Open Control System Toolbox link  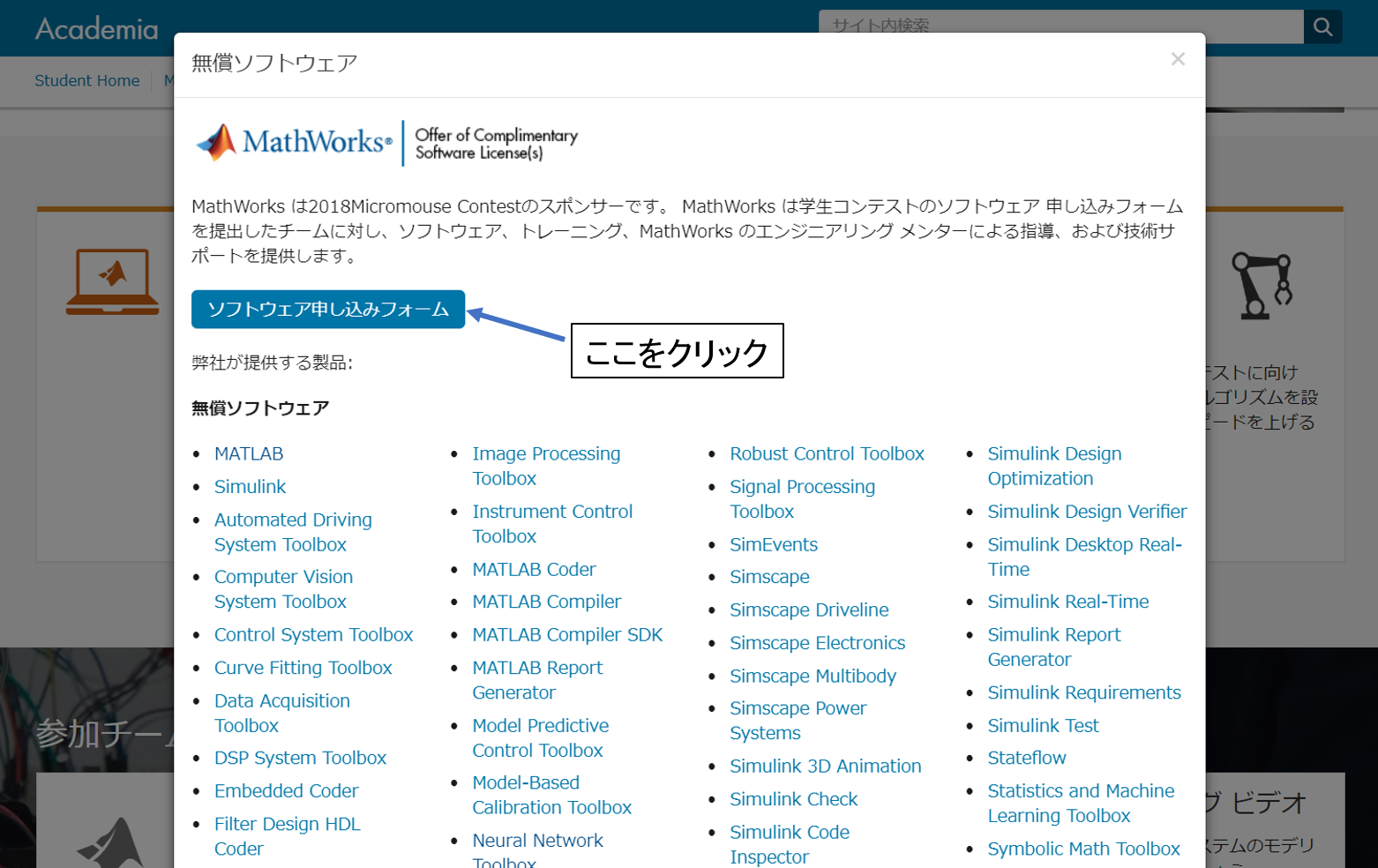point(313,635)
